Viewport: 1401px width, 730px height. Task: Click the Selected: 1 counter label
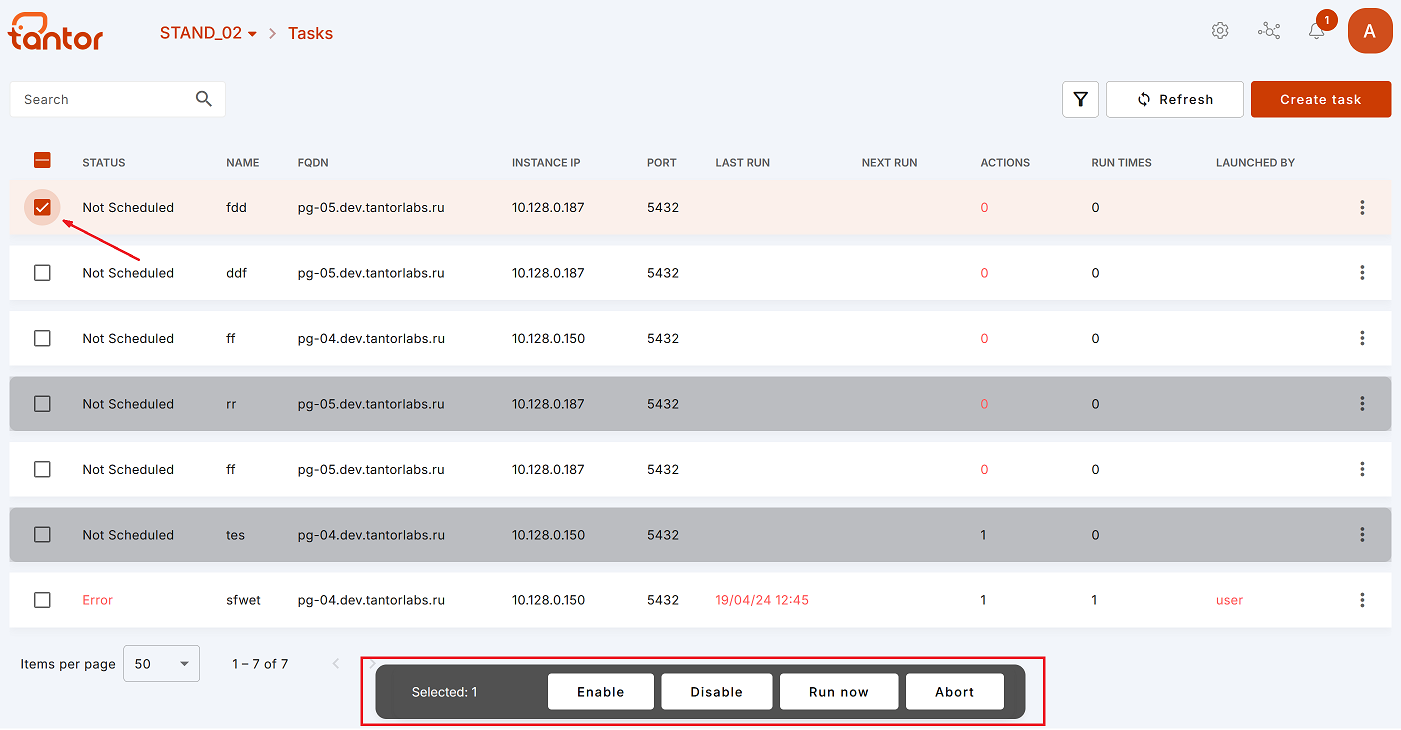[445, 692]
